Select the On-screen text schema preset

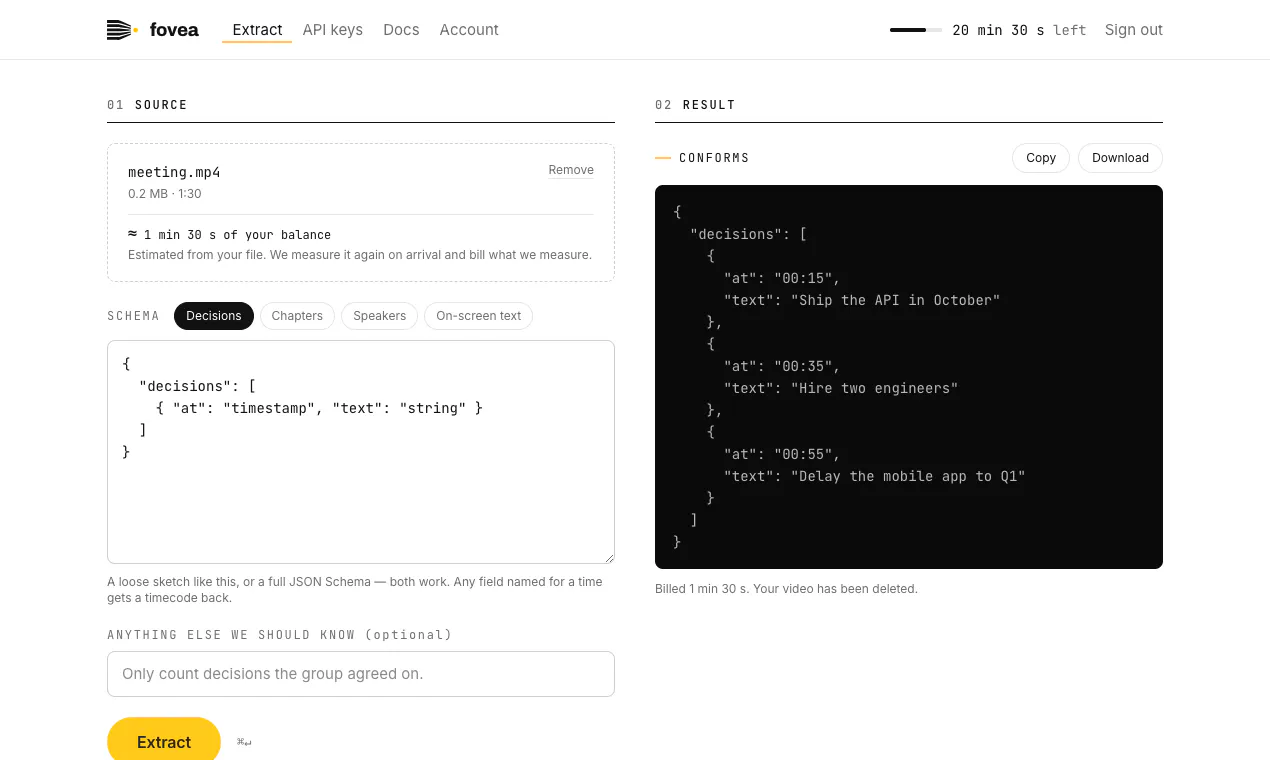478,316
